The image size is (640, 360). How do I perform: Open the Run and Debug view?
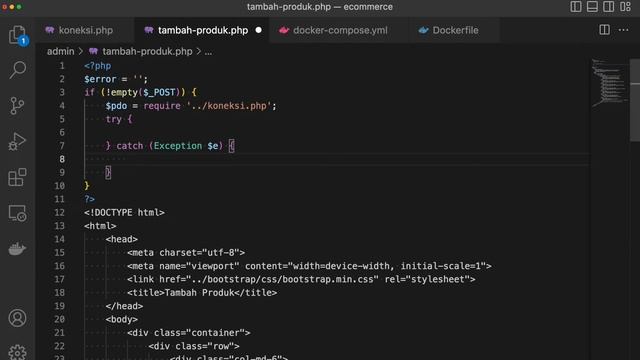[x=17, y=142]
